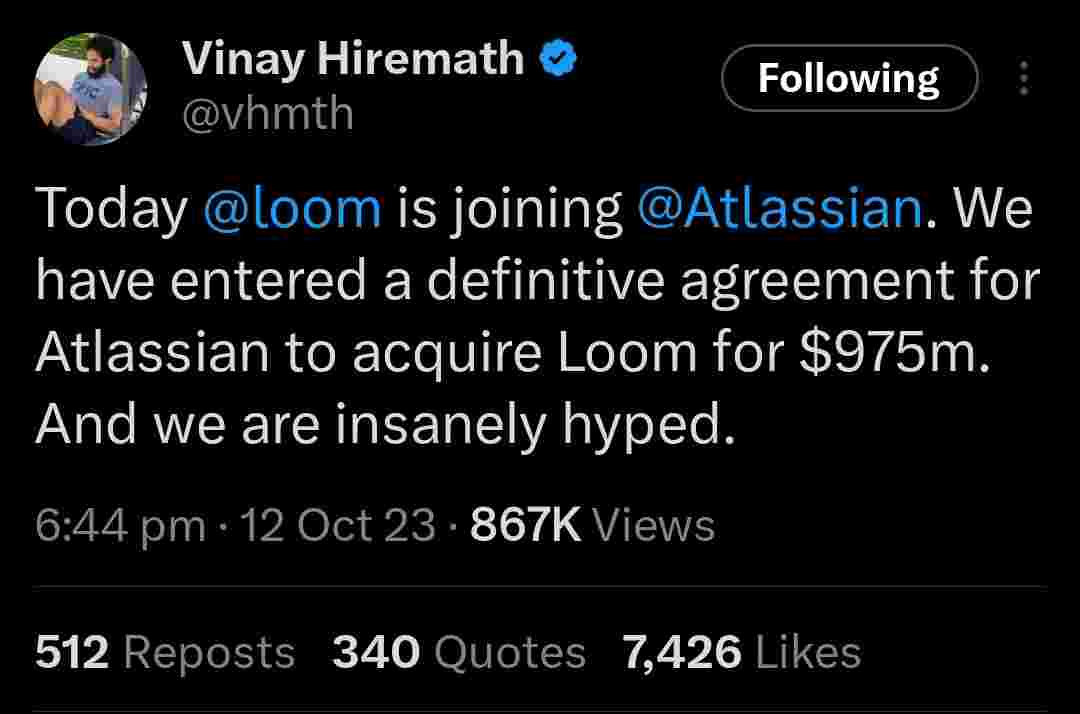
Task: Click the 12 Oct 23 date
Action: [x=338, y=525]
